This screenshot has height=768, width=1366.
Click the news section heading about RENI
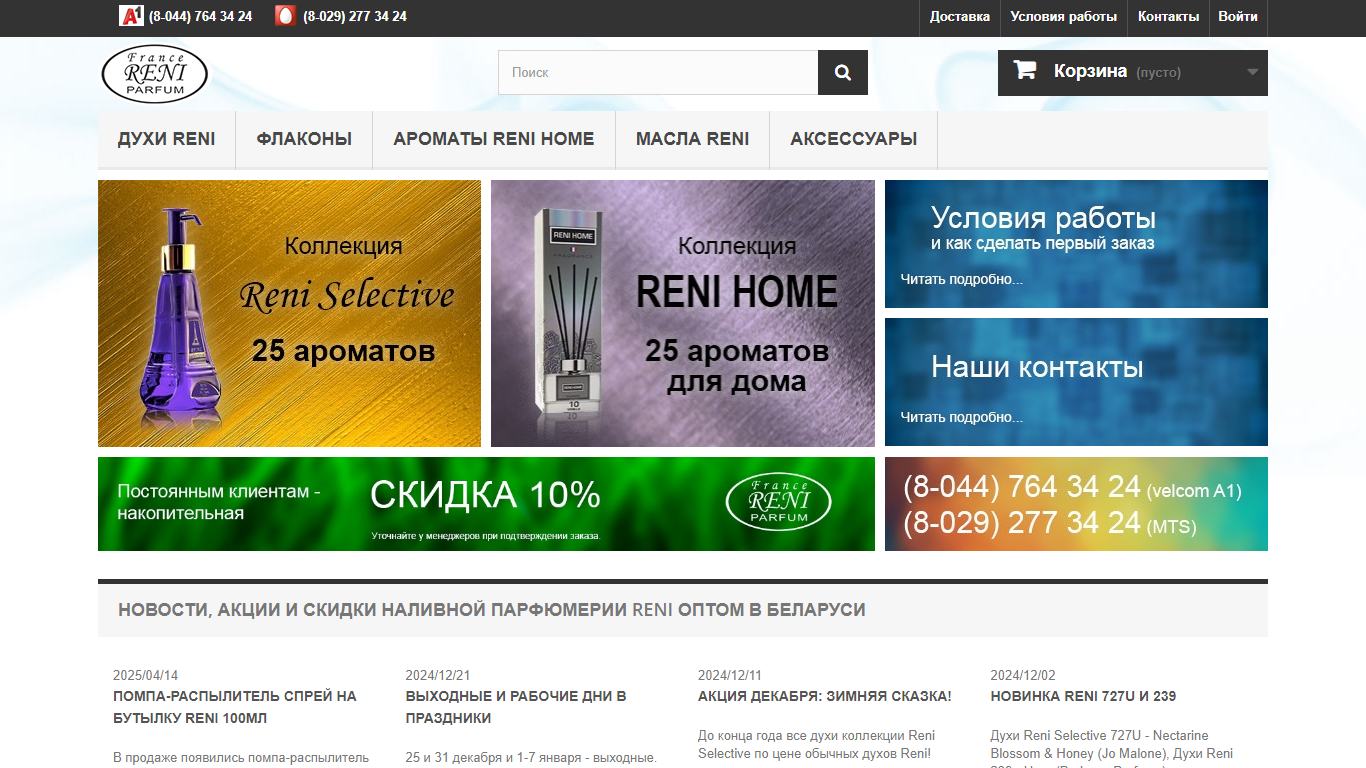(492, 610)
